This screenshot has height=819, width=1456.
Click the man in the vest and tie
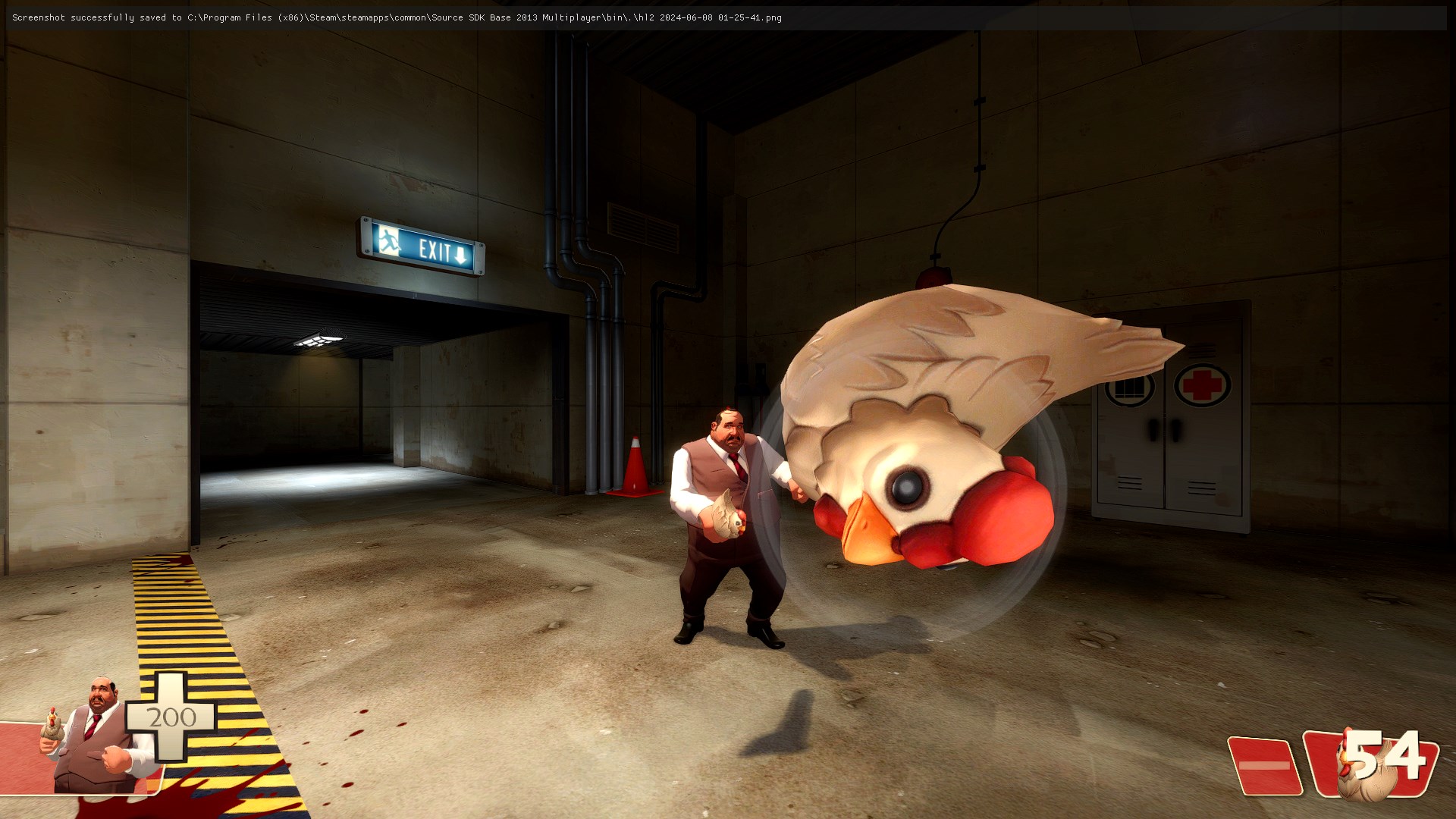[x=732, y=529]
